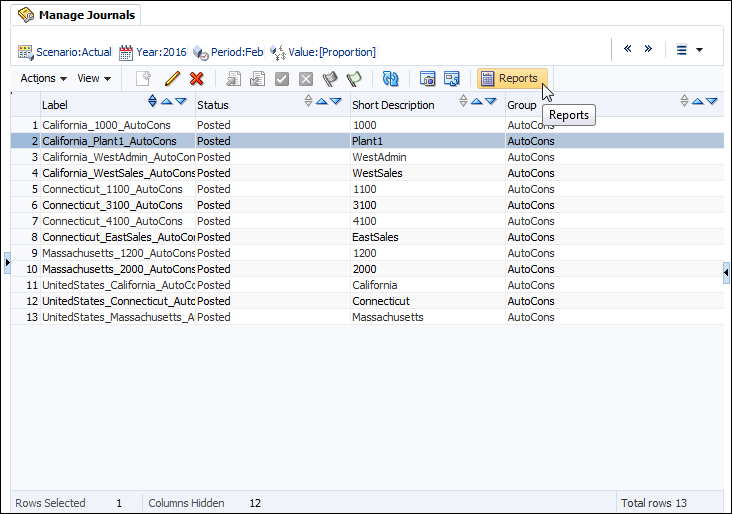Toggle sort order on Group column
The width and height of the screenshot is (732, 514).
[x=684, y=101]
